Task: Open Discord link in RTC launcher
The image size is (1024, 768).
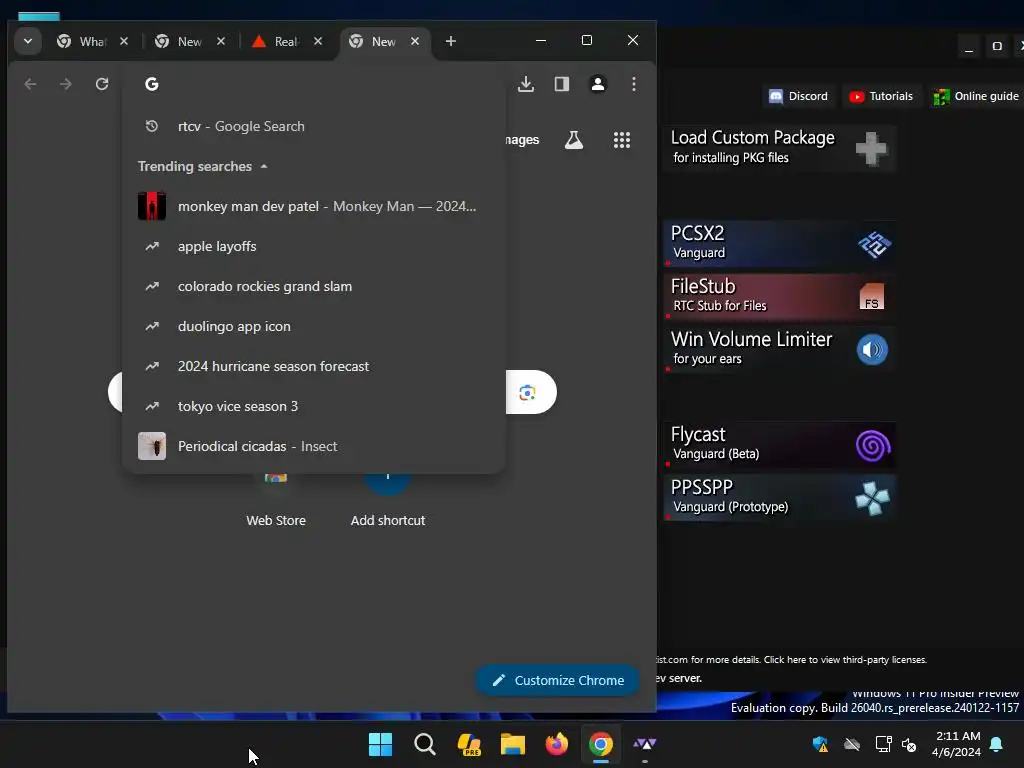Action: click(x=798, y=96)
